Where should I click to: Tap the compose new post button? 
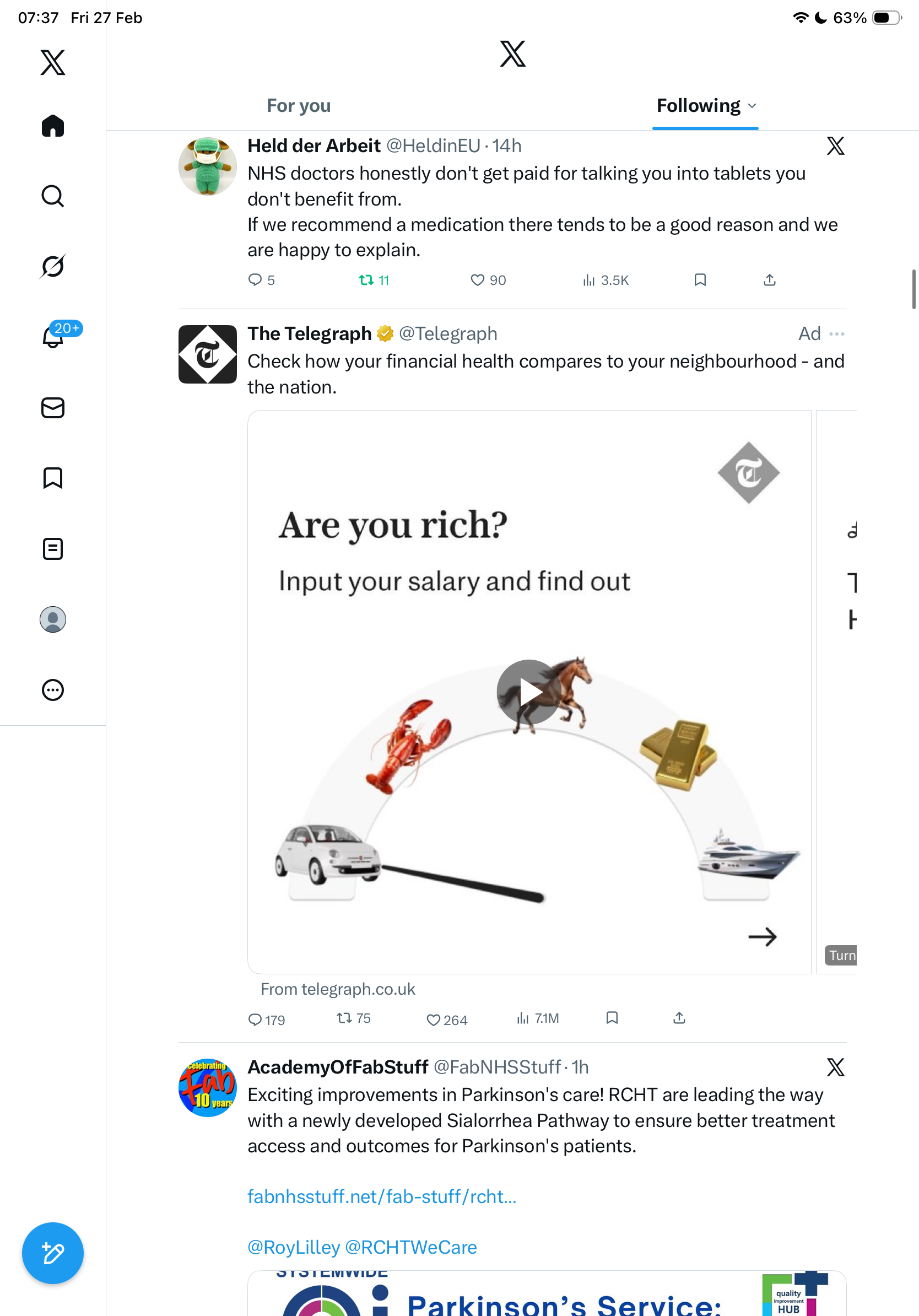click(53, 1253)
